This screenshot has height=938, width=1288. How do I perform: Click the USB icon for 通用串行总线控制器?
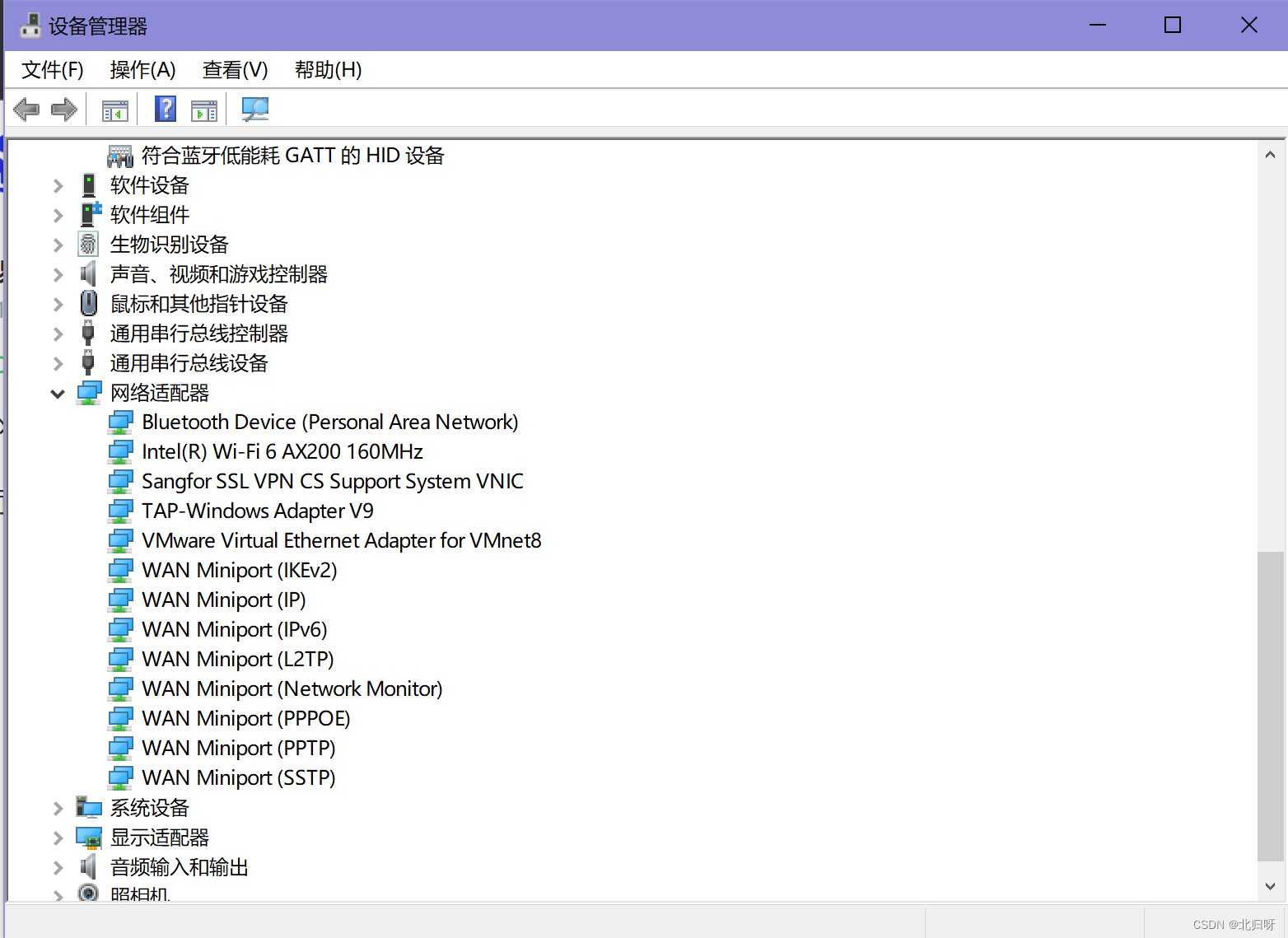88,334
